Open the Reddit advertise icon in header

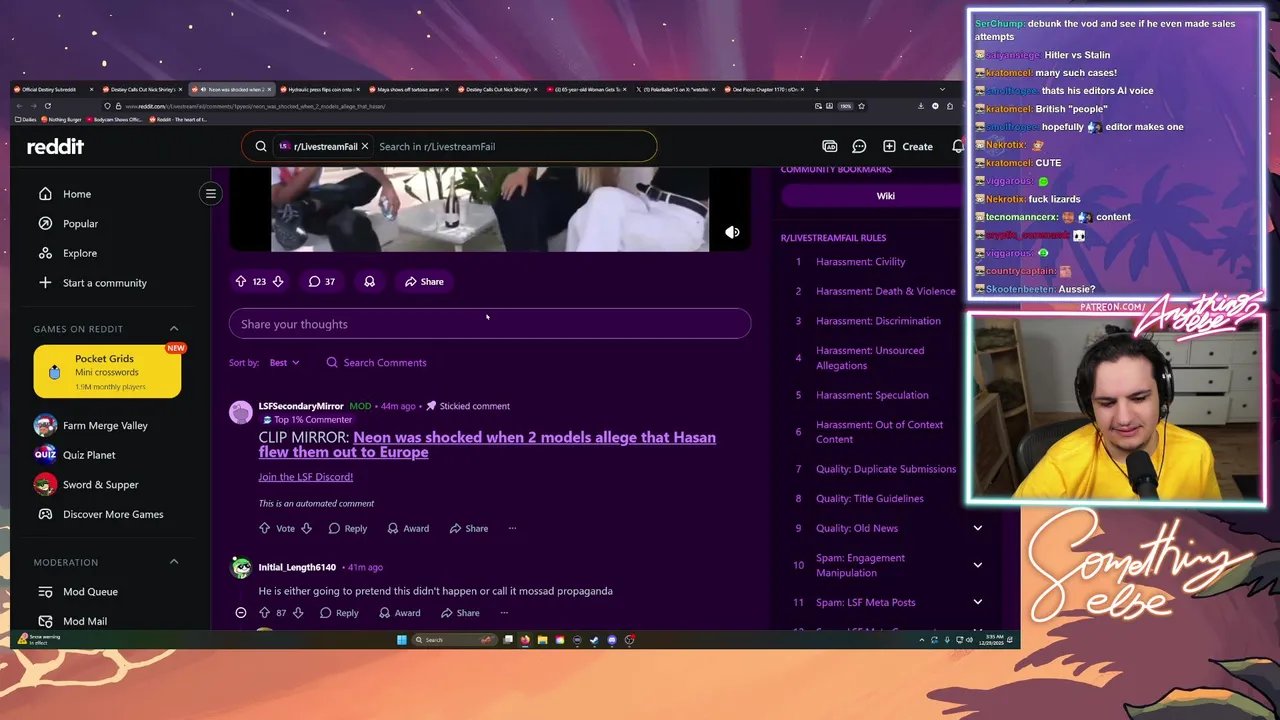click(829, 146)
